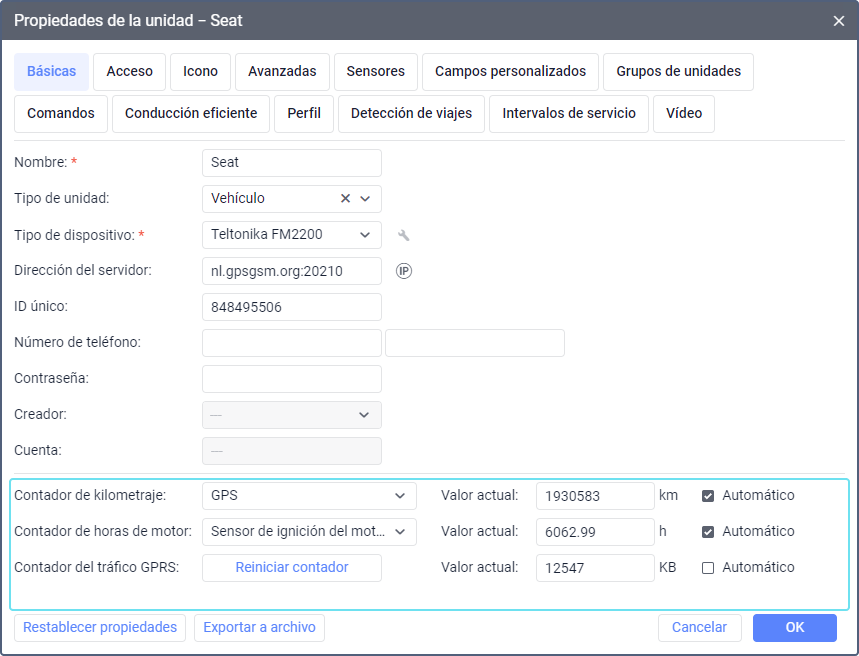This screenshot has height=656, width=859.
Task: Click Restablecer propiedades button
Action: click(x=100, y=628)
